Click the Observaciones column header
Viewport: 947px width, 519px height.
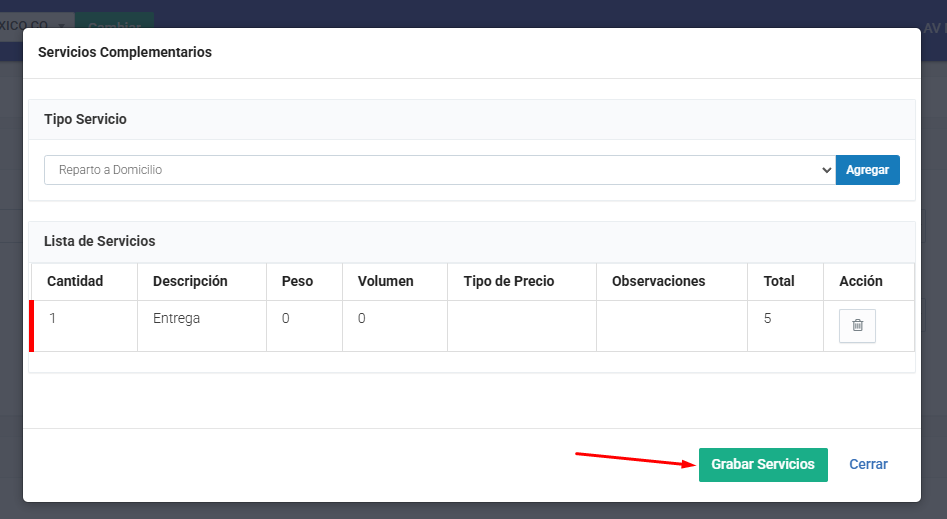pyautogui.click(x=658, y=281)
